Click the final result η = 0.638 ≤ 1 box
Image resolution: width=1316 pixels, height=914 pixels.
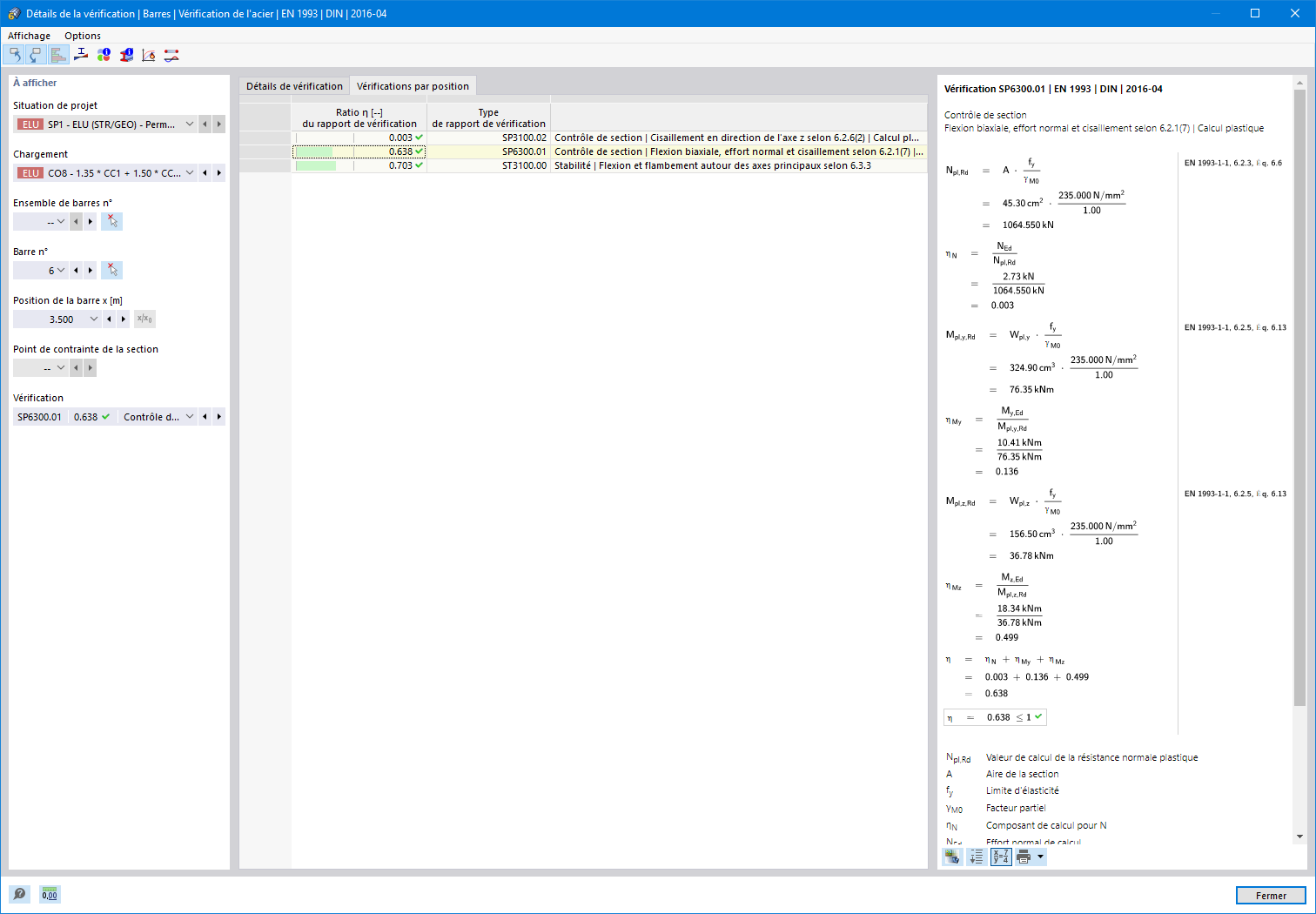tap(995, 717)
